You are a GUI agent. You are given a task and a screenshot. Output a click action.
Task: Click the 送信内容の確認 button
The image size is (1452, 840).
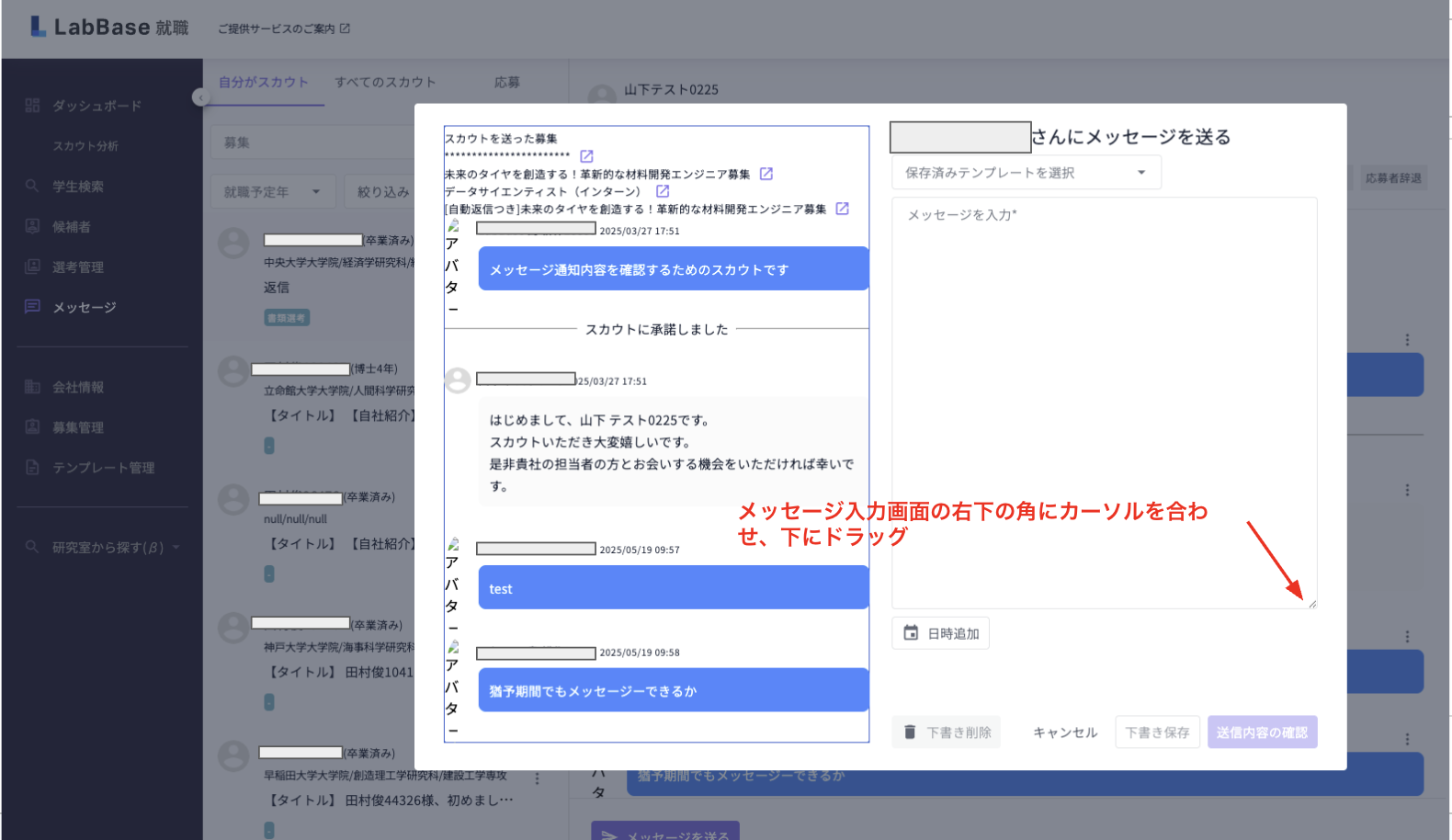tap(1262, 732)
